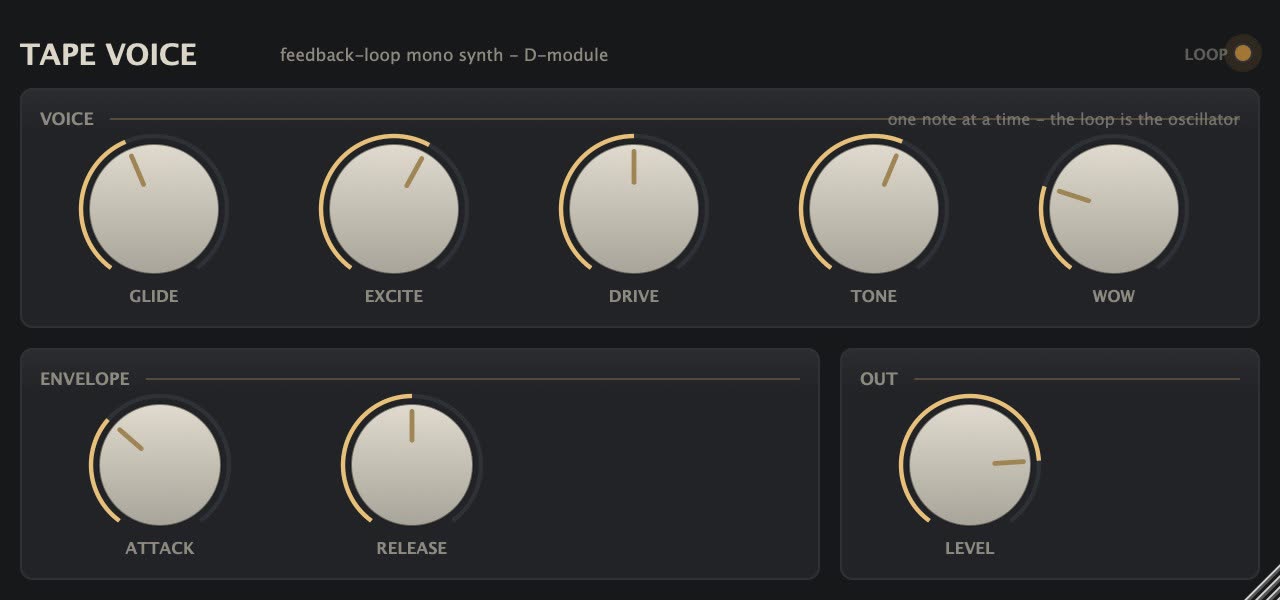This screenshot has width=1280, height=600.
Task: Click the 'feedback-loop mono synth - D-module' subtitle
Action: (x=444, y=54)
